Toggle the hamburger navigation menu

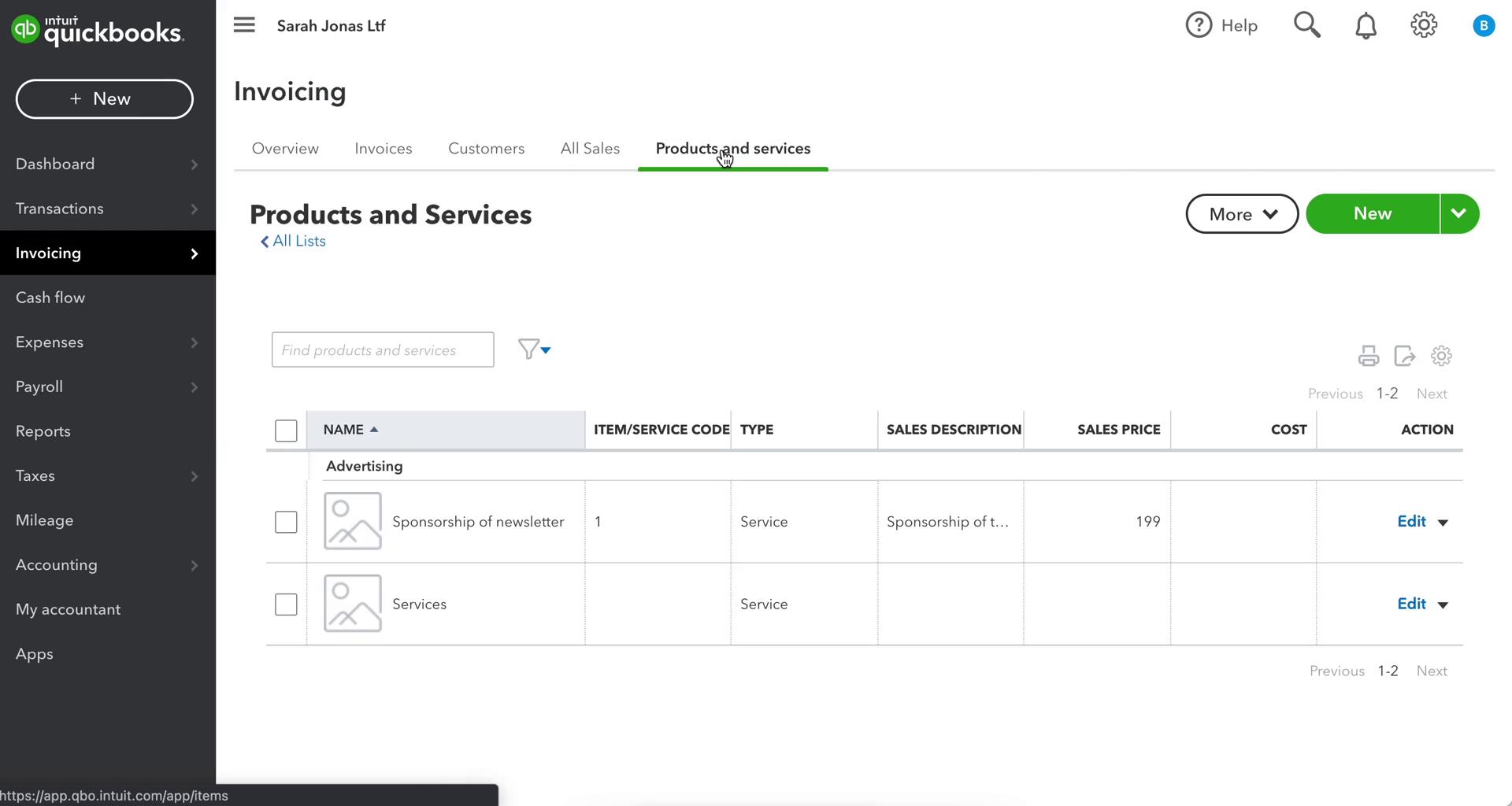tap(244, 25)
